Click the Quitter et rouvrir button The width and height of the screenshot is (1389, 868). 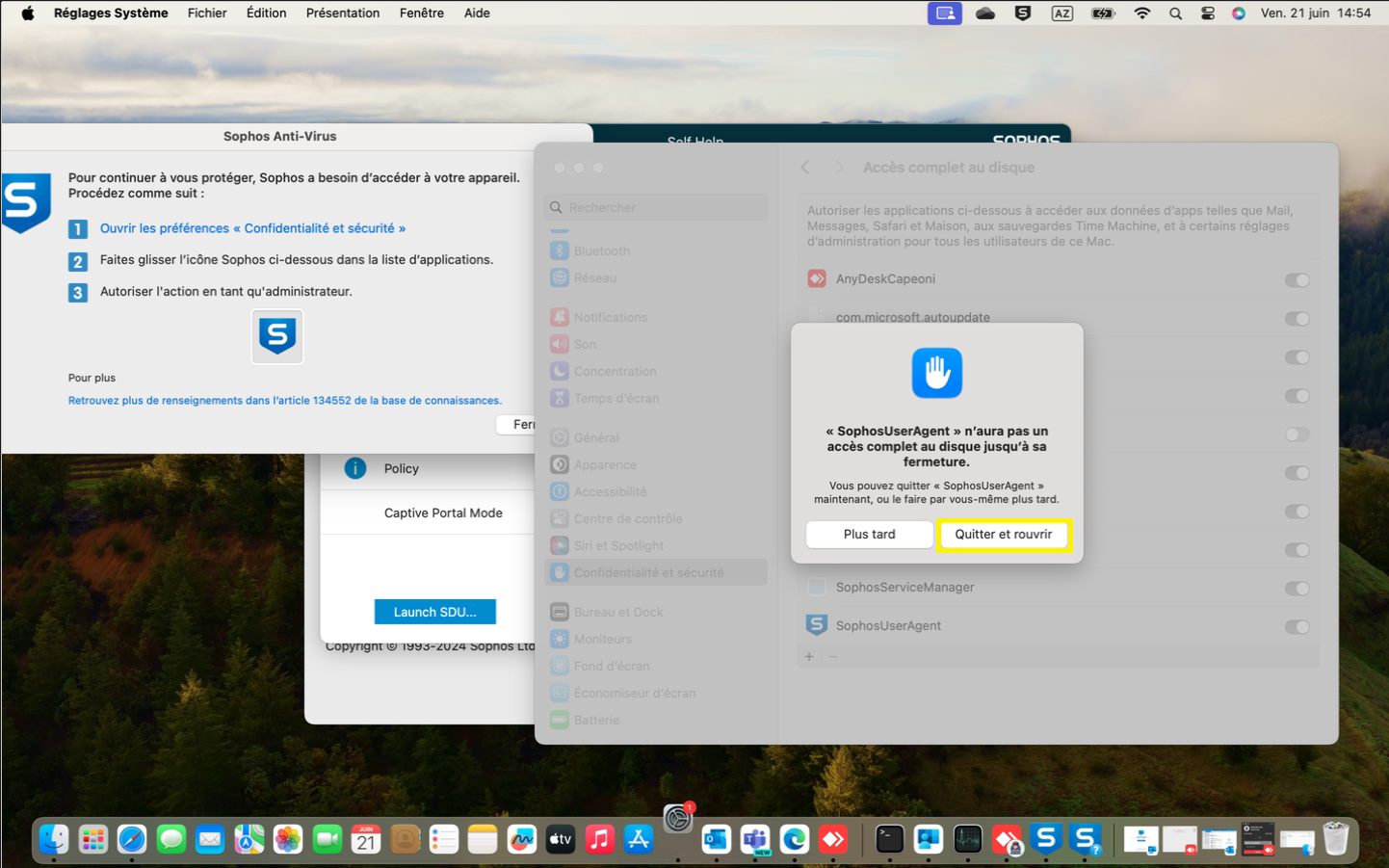1004,535
